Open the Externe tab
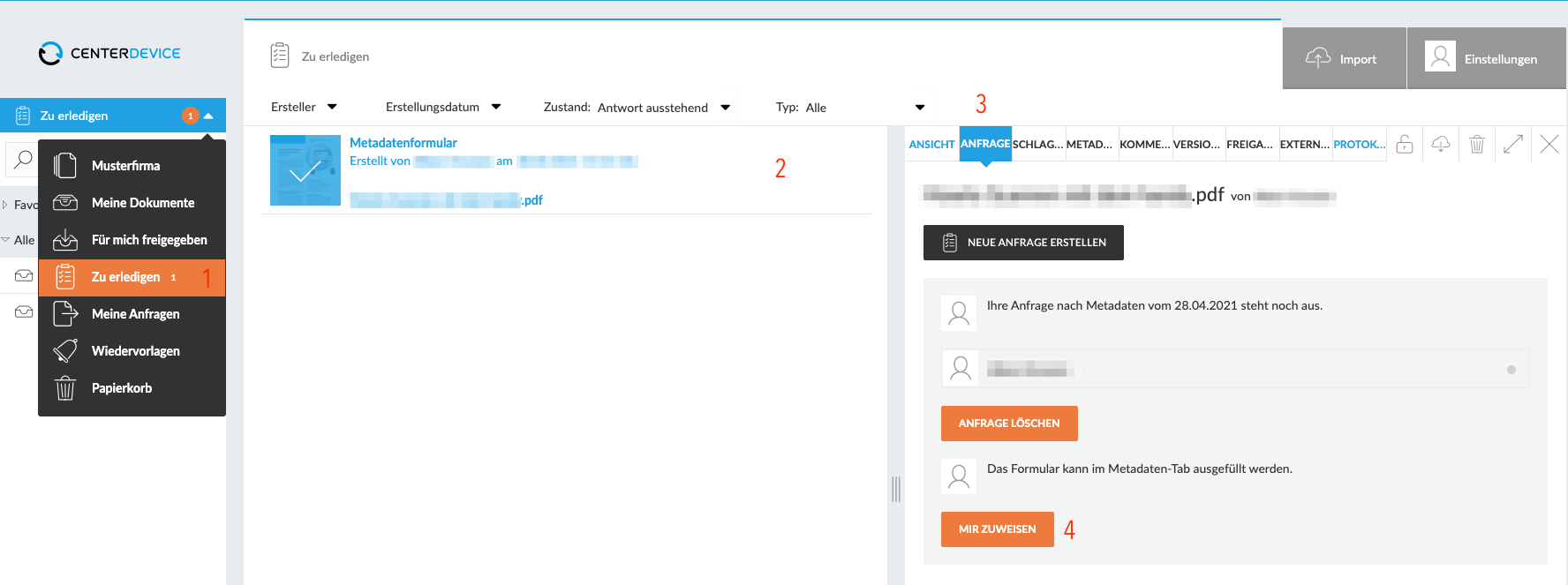 coord(1304,145)
